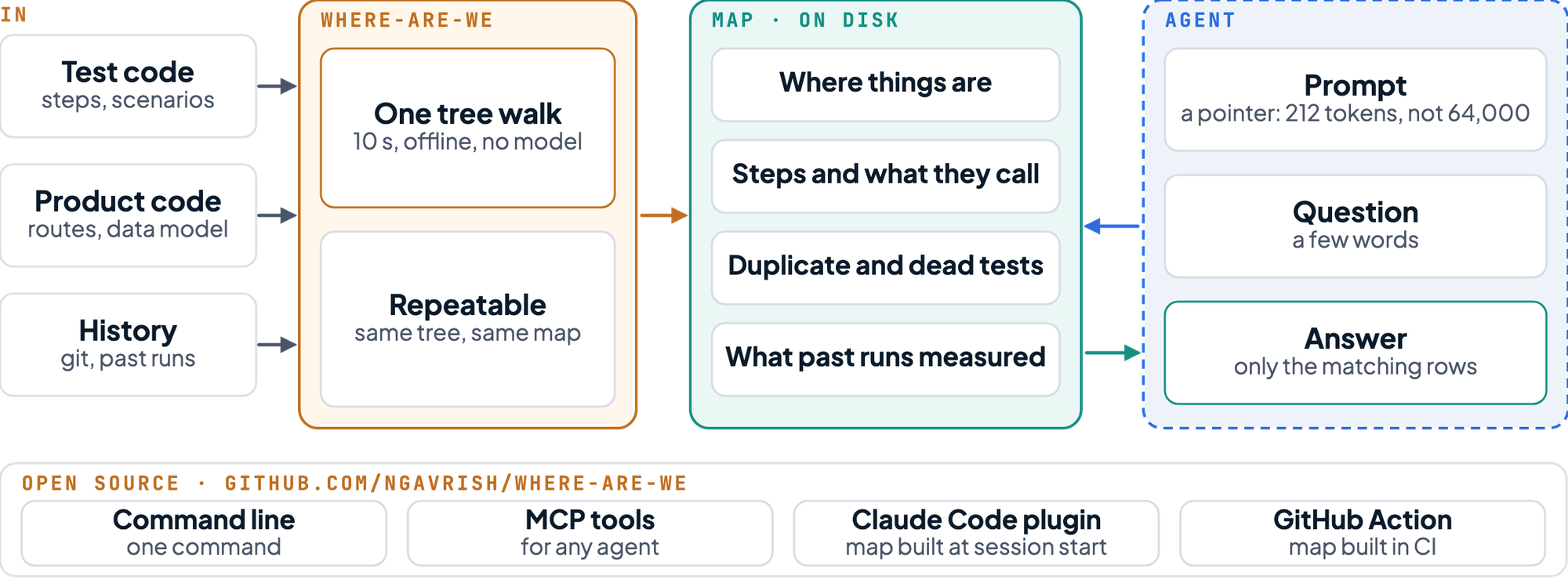Image resolution: width=1568 pixels, height=579 pixels.
Task: Select the Answer matching rows card
Action: click(1356, 353)
